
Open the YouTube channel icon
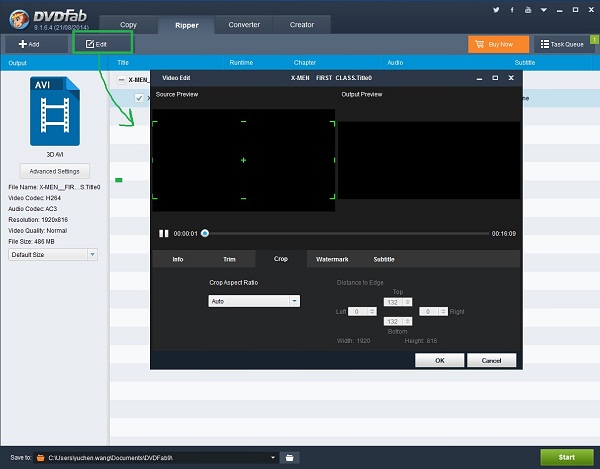click(x=528, y=10)
